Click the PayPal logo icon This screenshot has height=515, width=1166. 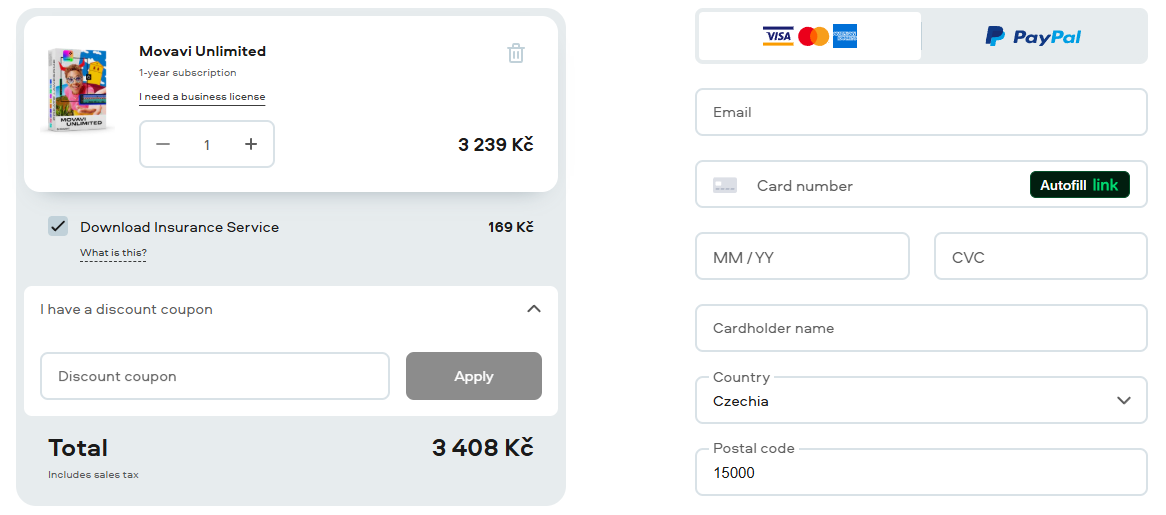(995, 37)
